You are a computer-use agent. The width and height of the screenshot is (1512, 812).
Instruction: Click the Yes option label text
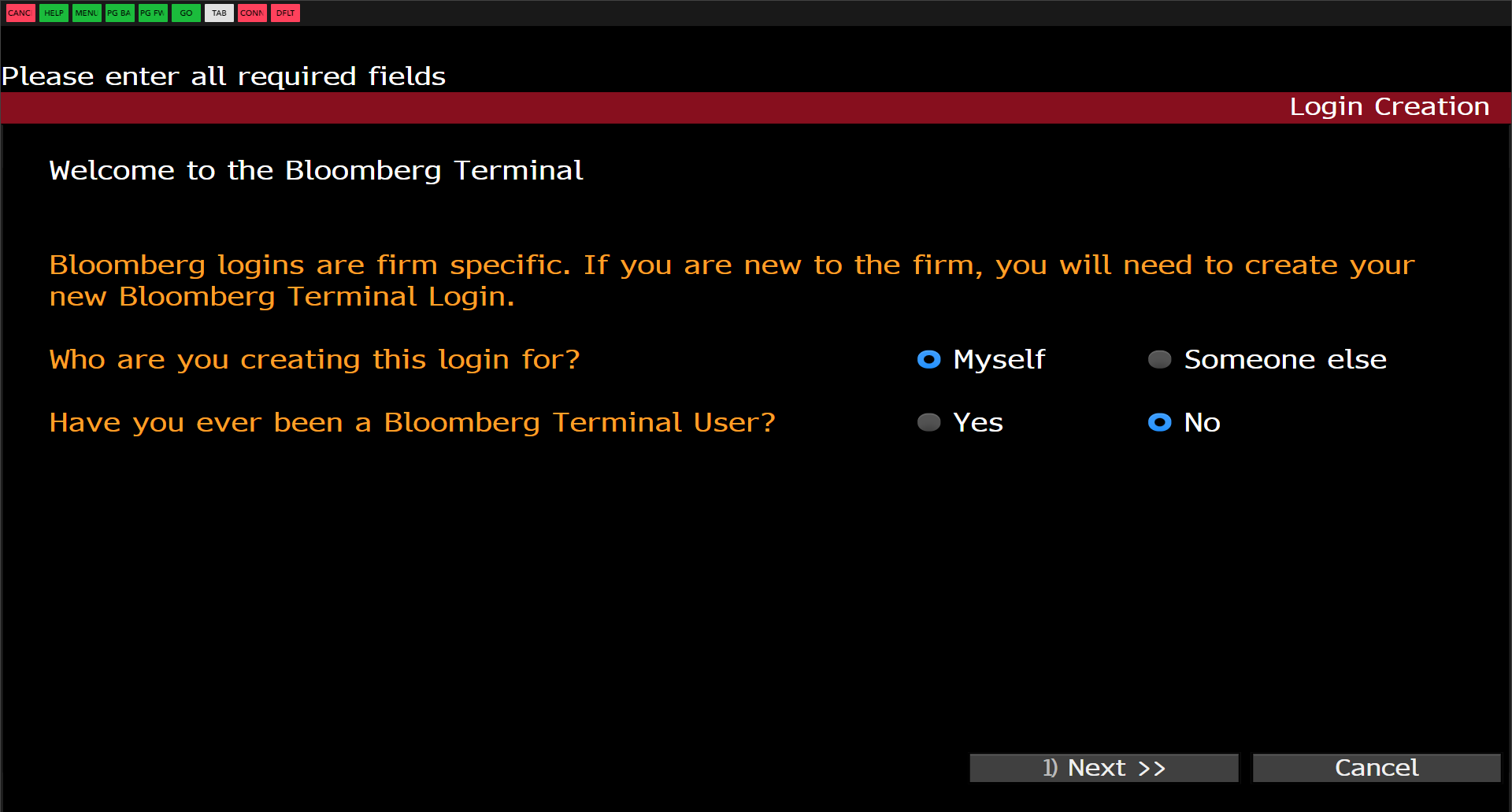point(977,423)
